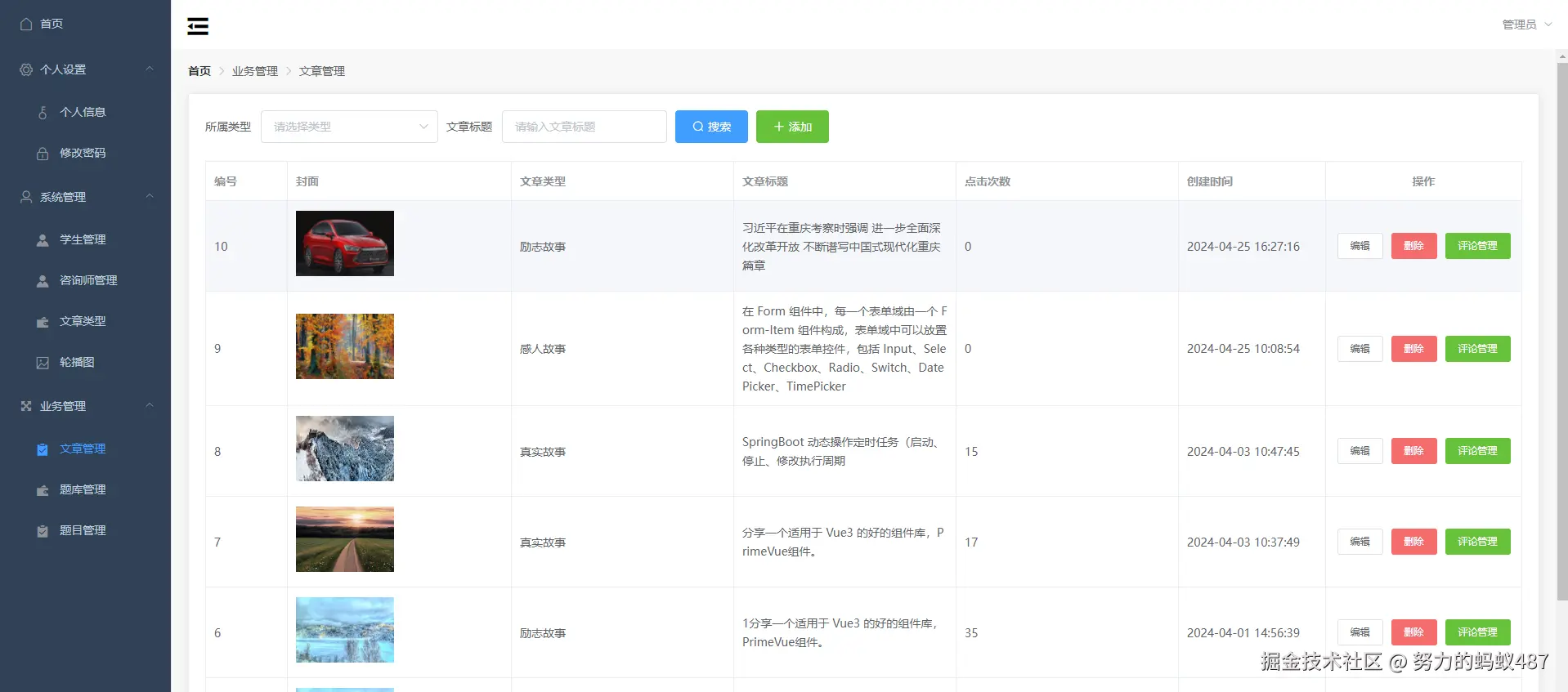Click the user icon beside 系统管理
The height and width of the screenshot is (692, 1568).
[26, 197]
